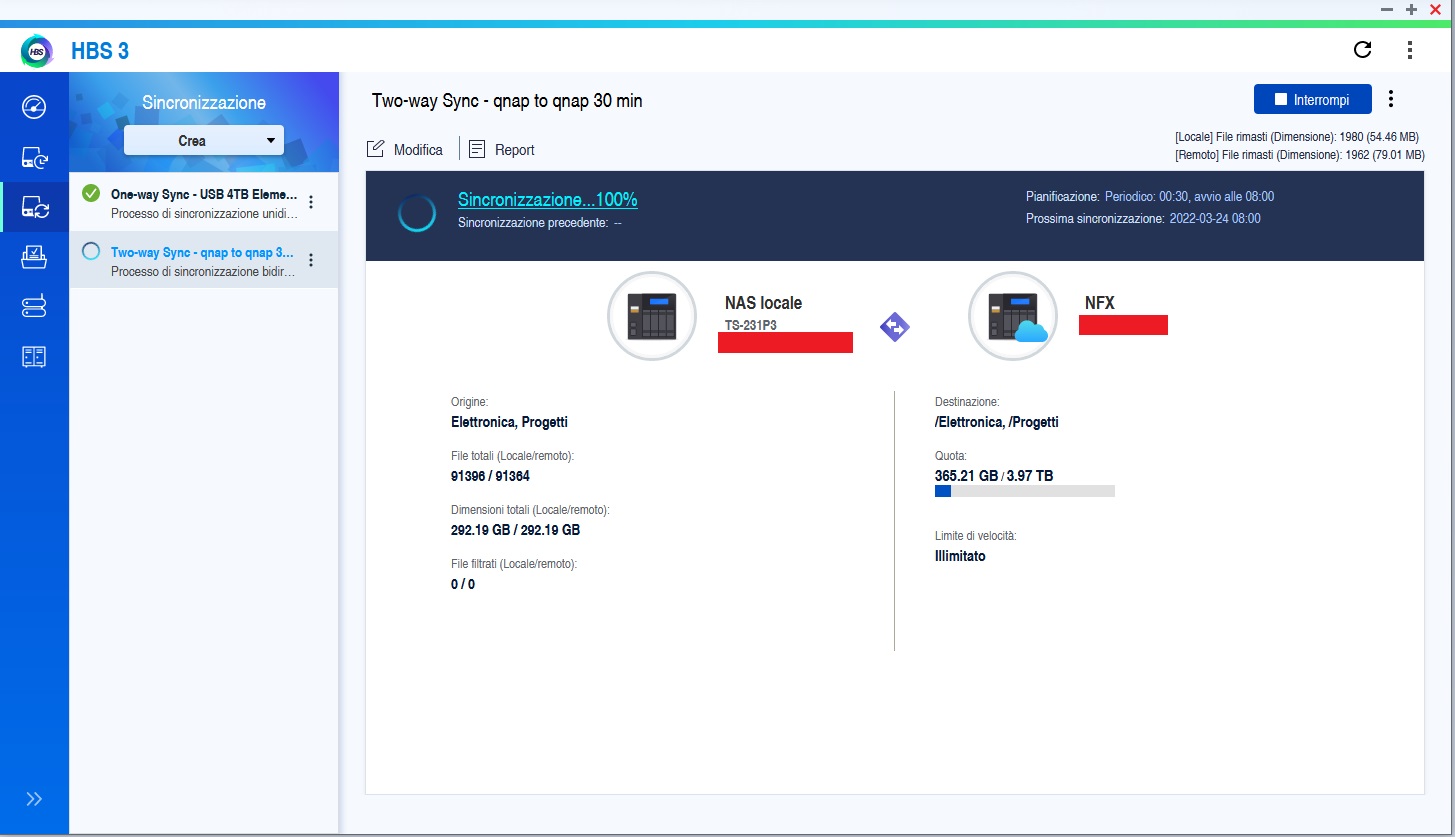Open the Report for this job
The height and width of the screenshot is (837, 1455).
click(502, 150)
